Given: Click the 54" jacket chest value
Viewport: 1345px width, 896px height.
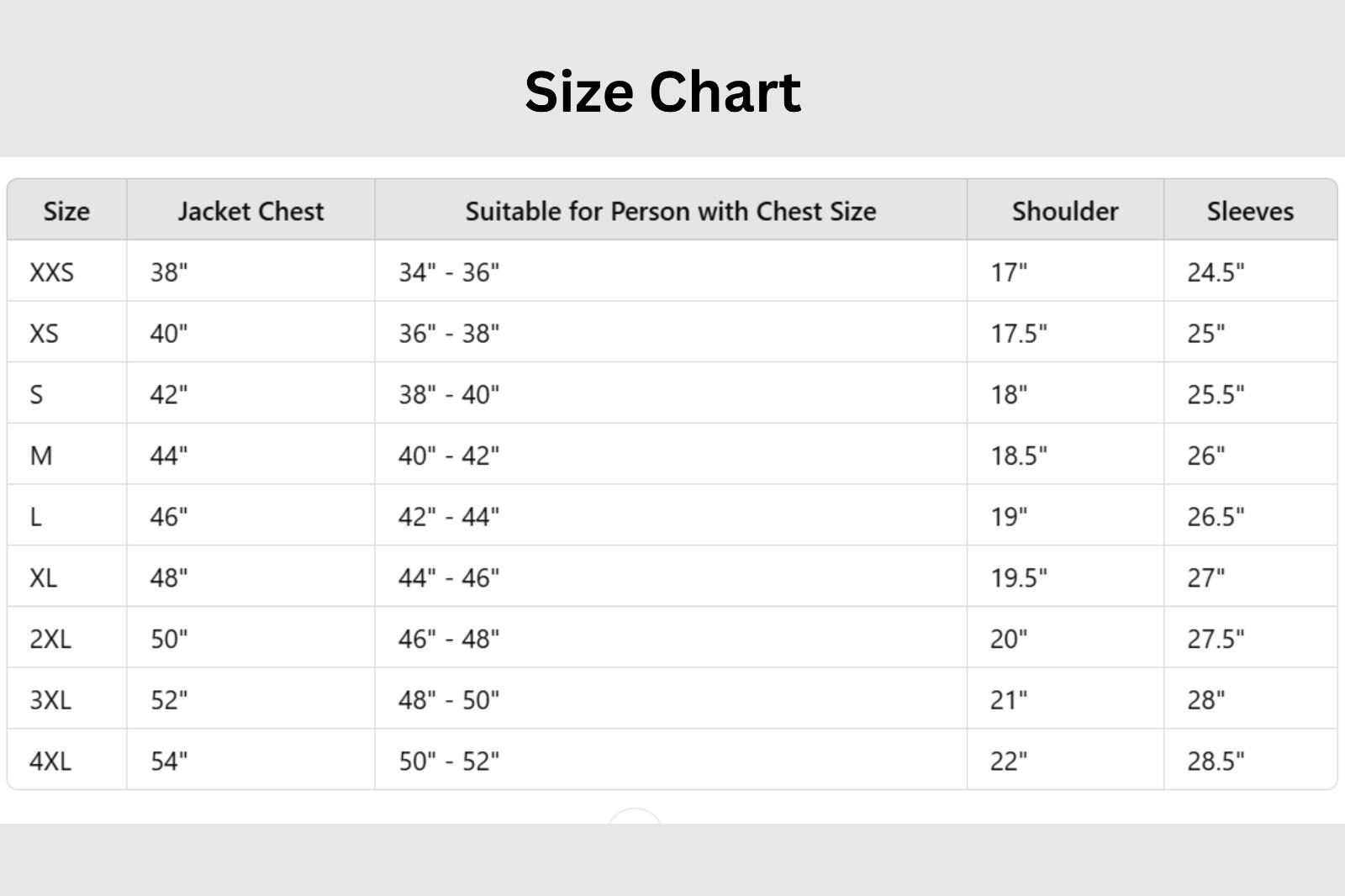Looking at the screenshot, I should [x=169, y=762].
